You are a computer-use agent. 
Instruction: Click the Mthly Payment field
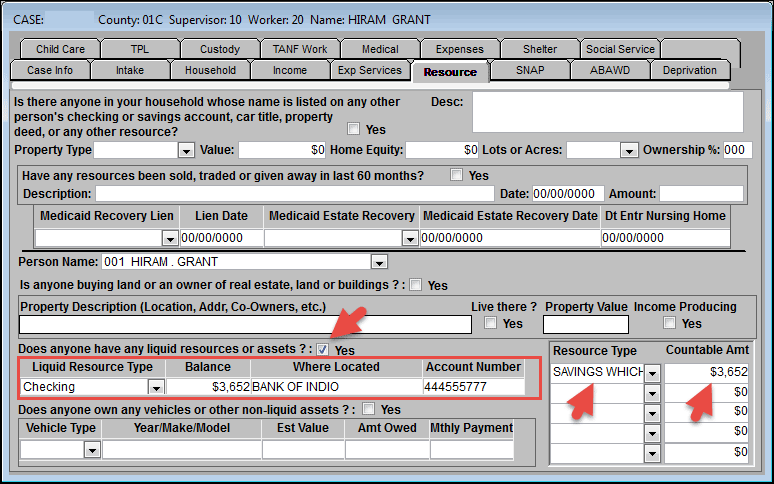click(471, 450)
